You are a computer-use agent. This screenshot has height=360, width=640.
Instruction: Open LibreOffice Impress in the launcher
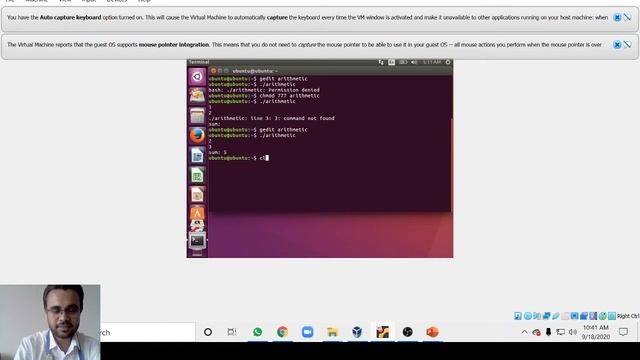pyautogui.click(x=197, y=195)
